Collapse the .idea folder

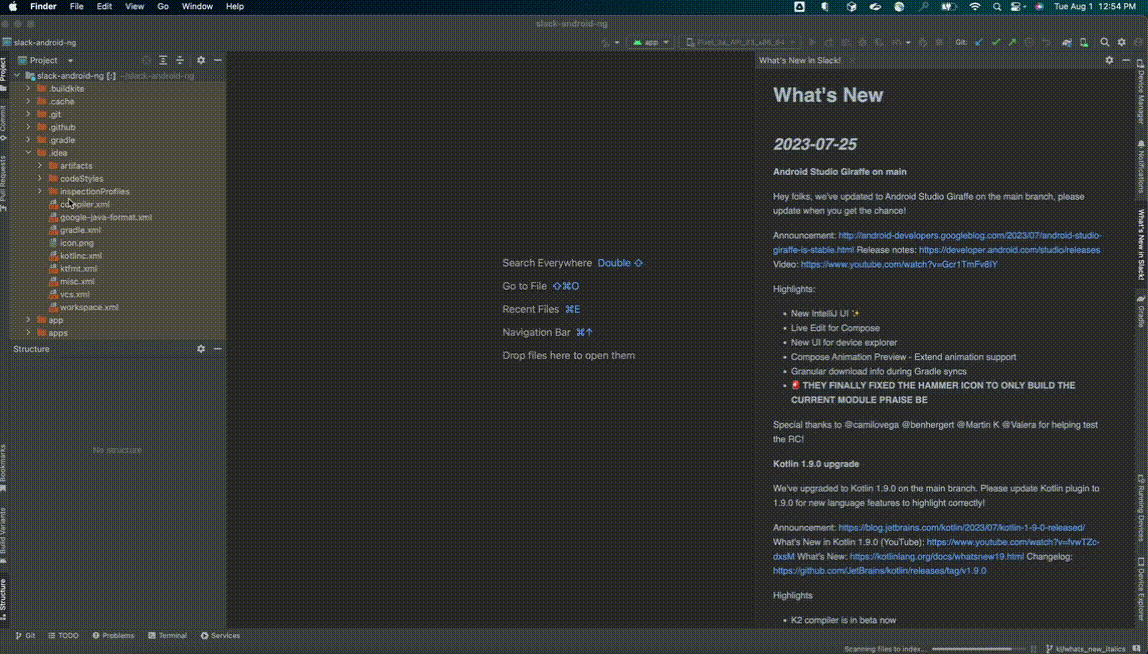pos(29,153)
